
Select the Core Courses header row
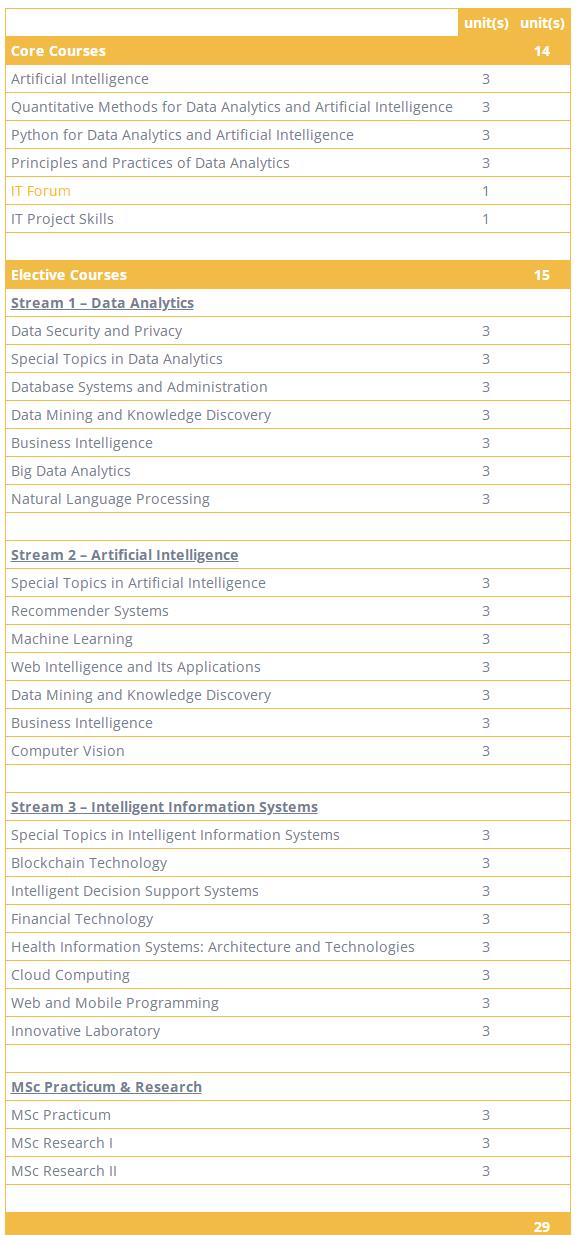click(x=288, y=51)
